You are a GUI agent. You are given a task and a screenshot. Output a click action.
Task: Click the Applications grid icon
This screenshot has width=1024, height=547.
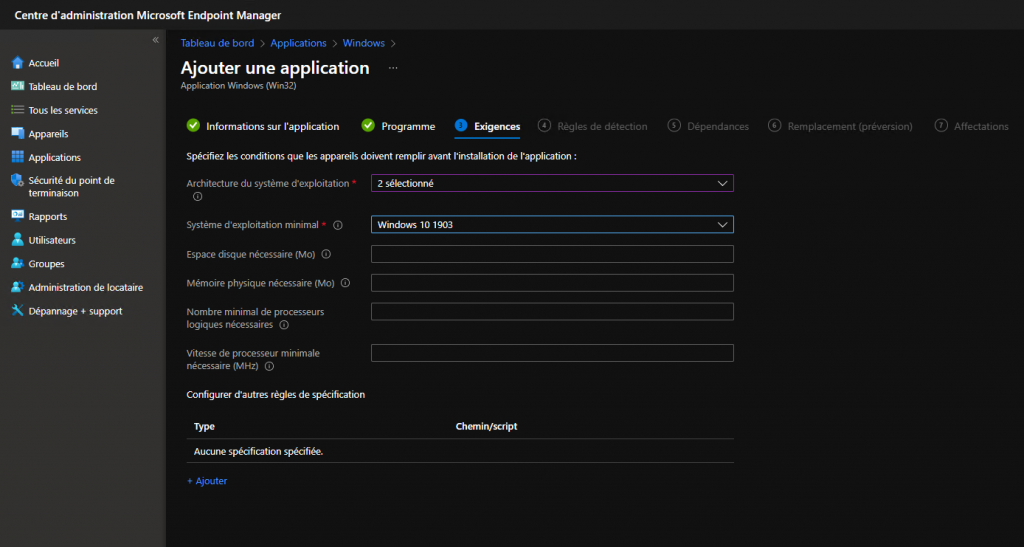tap(18, 157)
